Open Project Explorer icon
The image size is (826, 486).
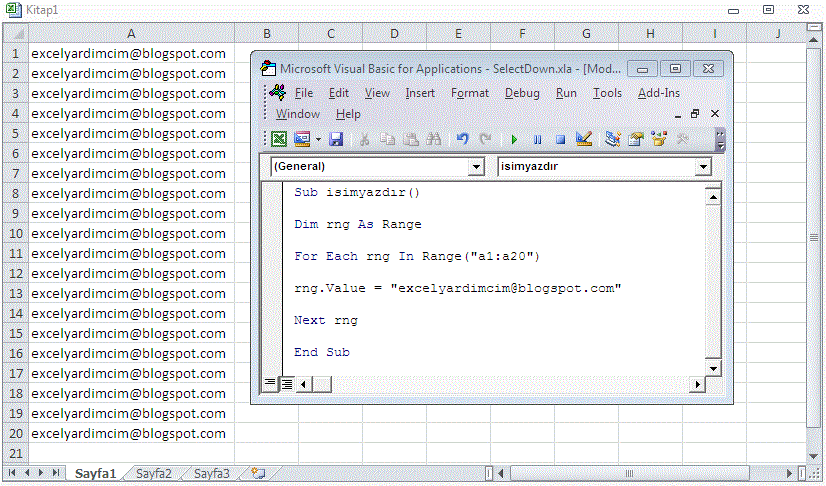[613, 138]
